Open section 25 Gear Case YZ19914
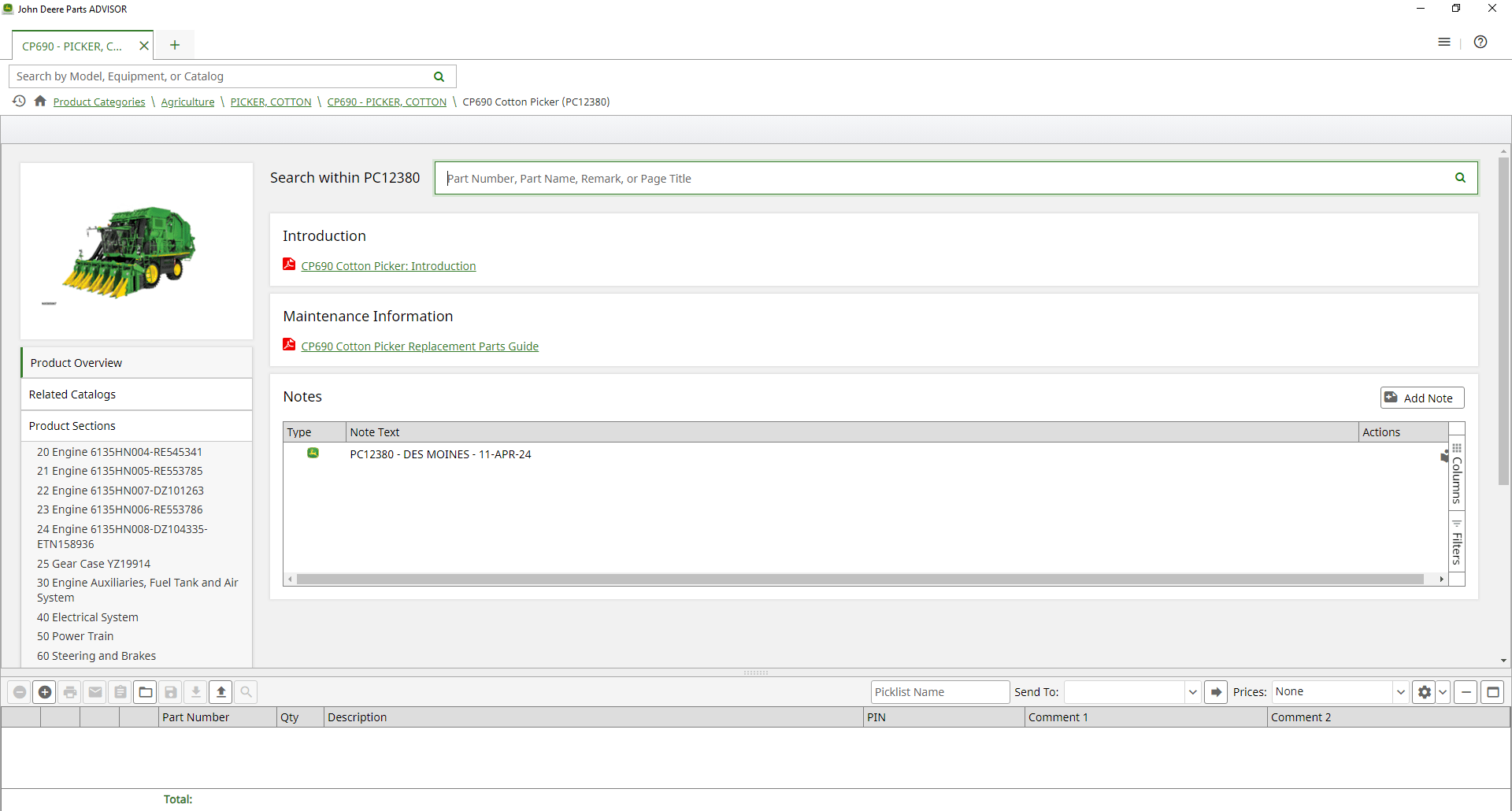 [94, 564]
